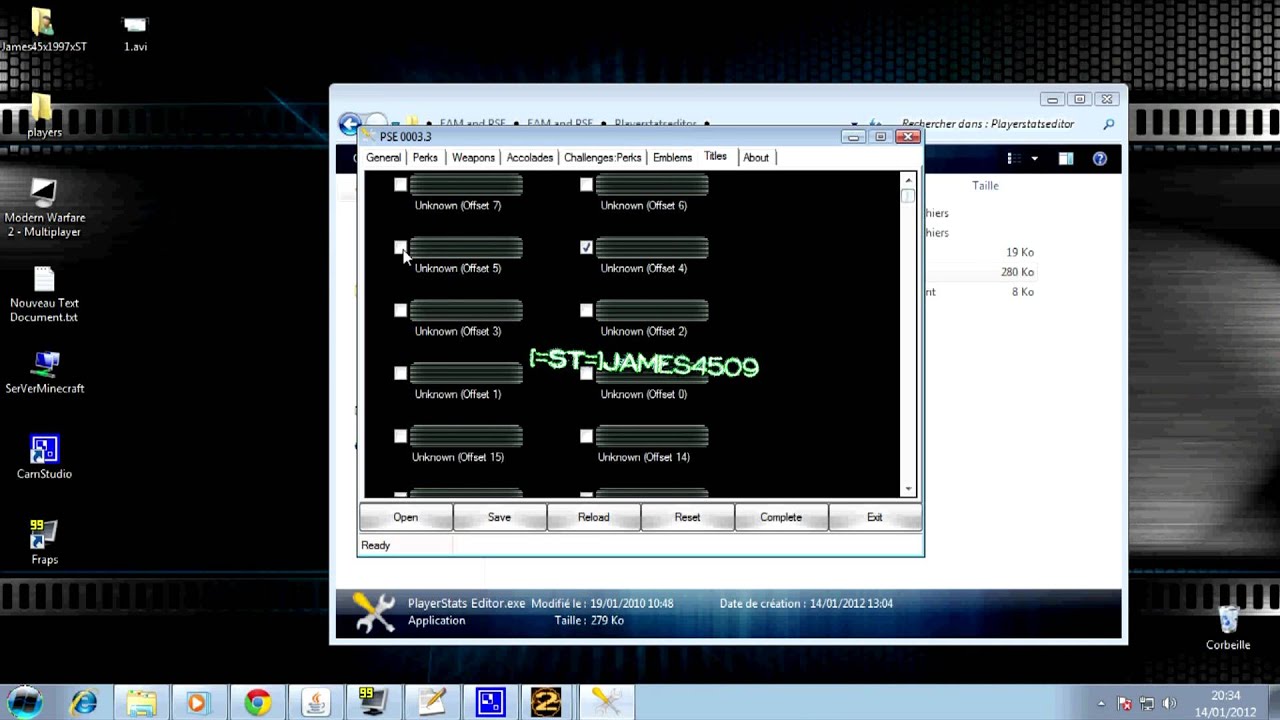The width and height of the screenshot is (1280, 720).
Task: Click the titles list scroll-up arrow
Action: click(x=908, y=180)
